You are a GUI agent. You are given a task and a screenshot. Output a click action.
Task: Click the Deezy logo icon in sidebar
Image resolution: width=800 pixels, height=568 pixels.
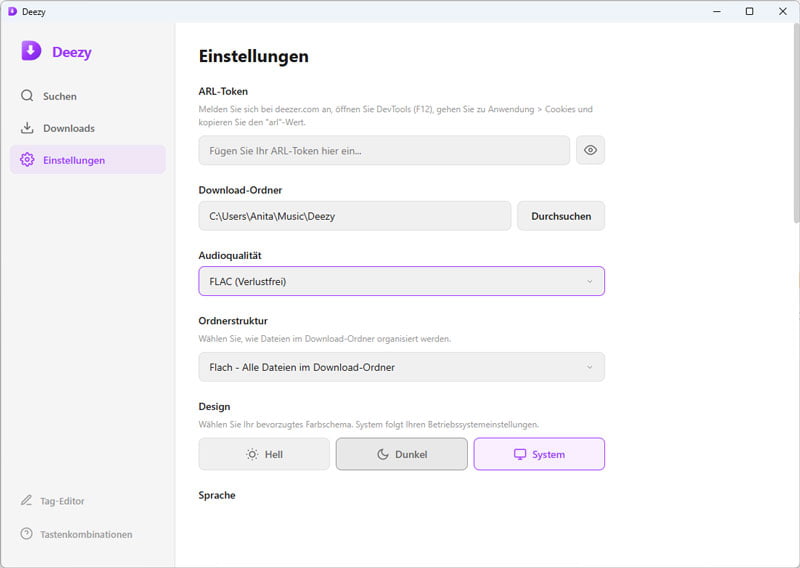click(31, 51)
